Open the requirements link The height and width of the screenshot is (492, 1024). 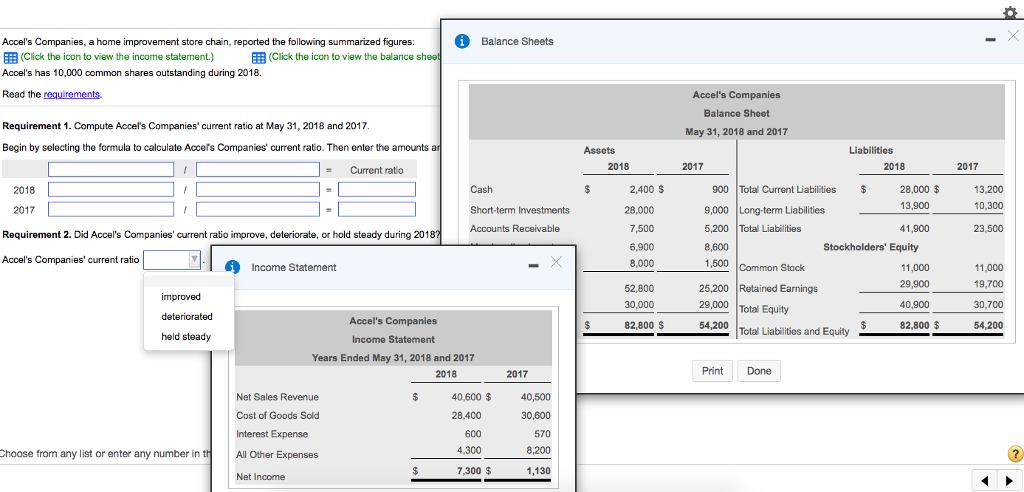[72, 94]
